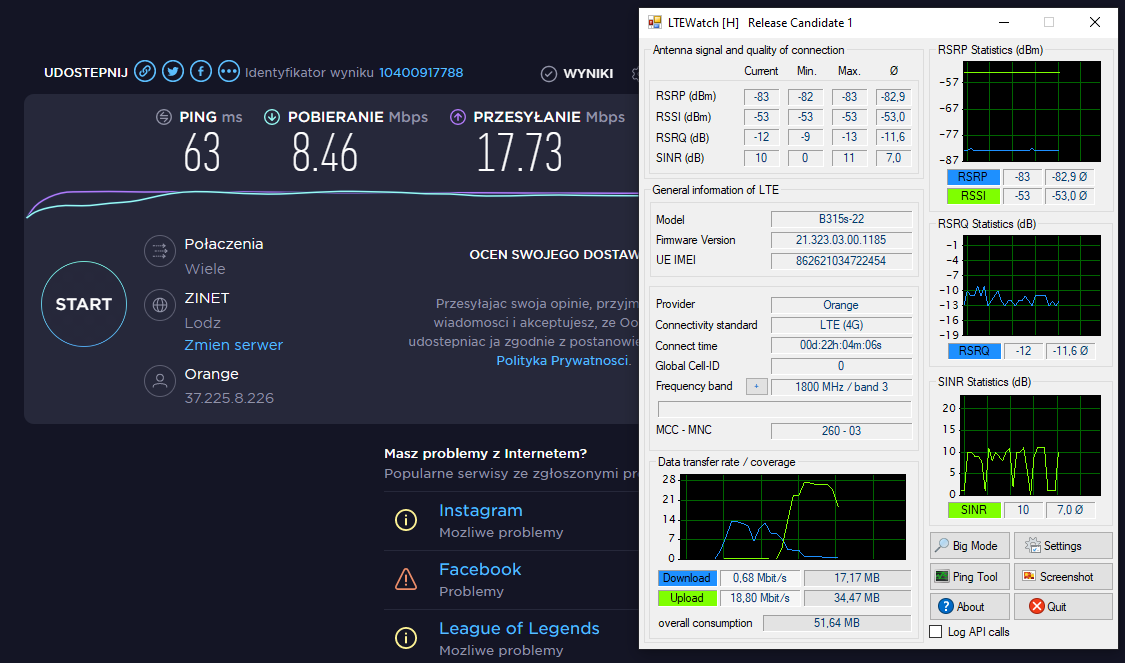
Task: Open the Zmien serwer link
Action: (x=234, y=345)
